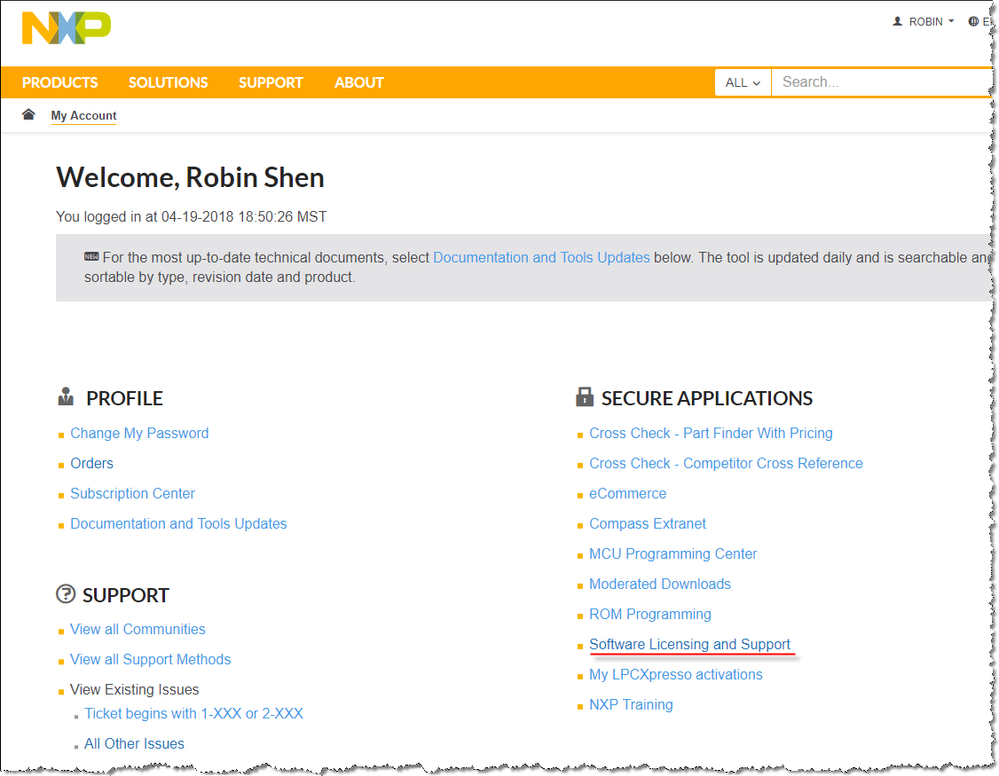
Task: Open Moderated Downloads
Action: (x=660, y=584)
